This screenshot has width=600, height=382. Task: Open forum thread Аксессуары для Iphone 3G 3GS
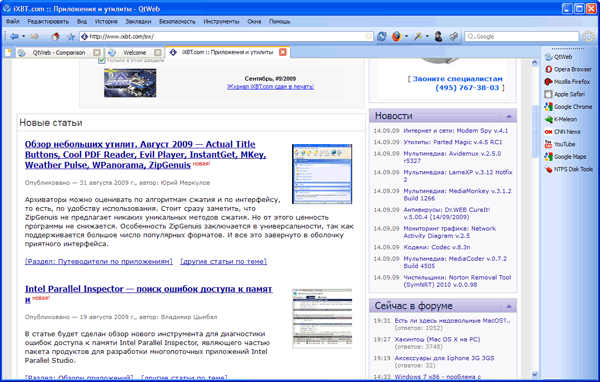pos(444,358)
